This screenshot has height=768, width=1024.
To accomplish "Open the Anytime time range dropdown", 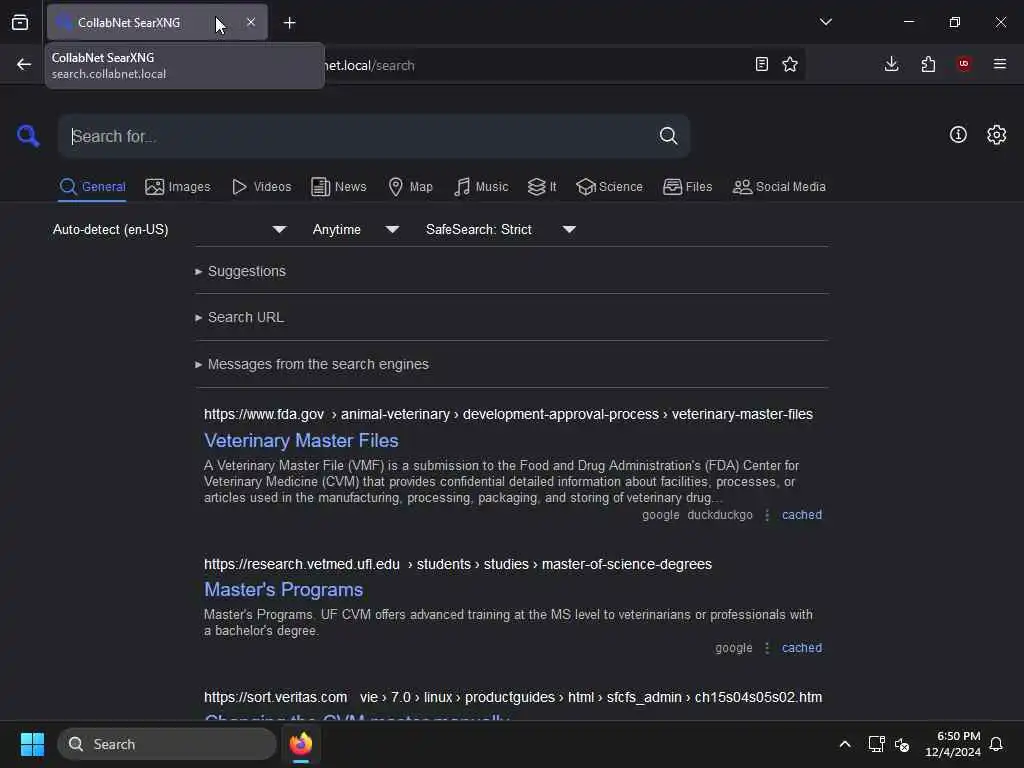I will (x=355, y=229).
